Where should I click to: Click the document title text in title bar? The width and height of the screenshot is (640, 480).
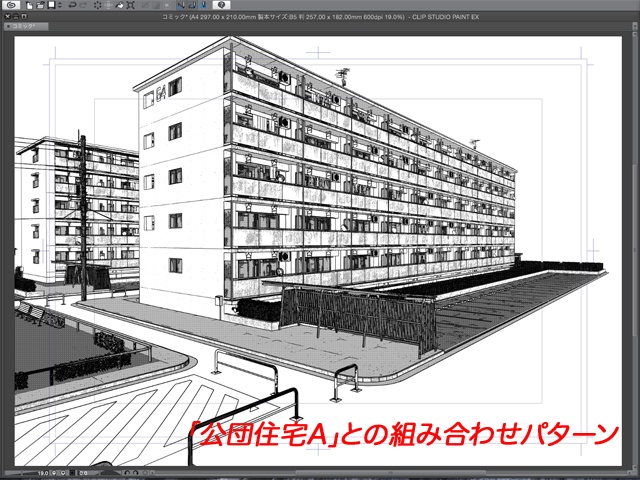pos(320,17)
